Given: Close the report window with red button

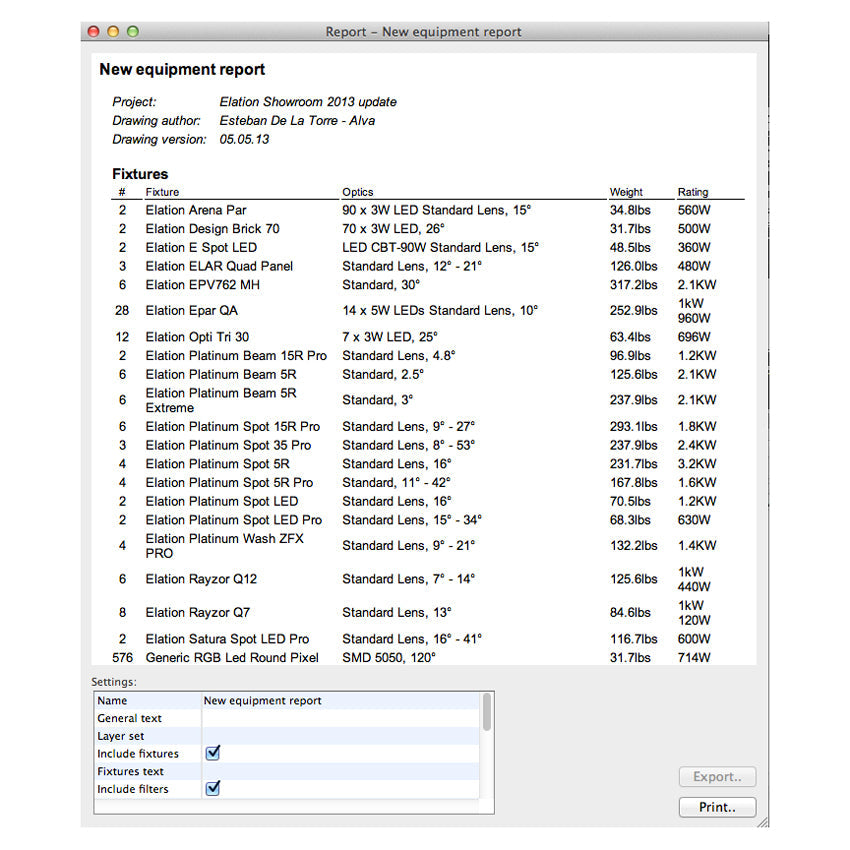Looking at the screenshot, I should tap(94, 32).
